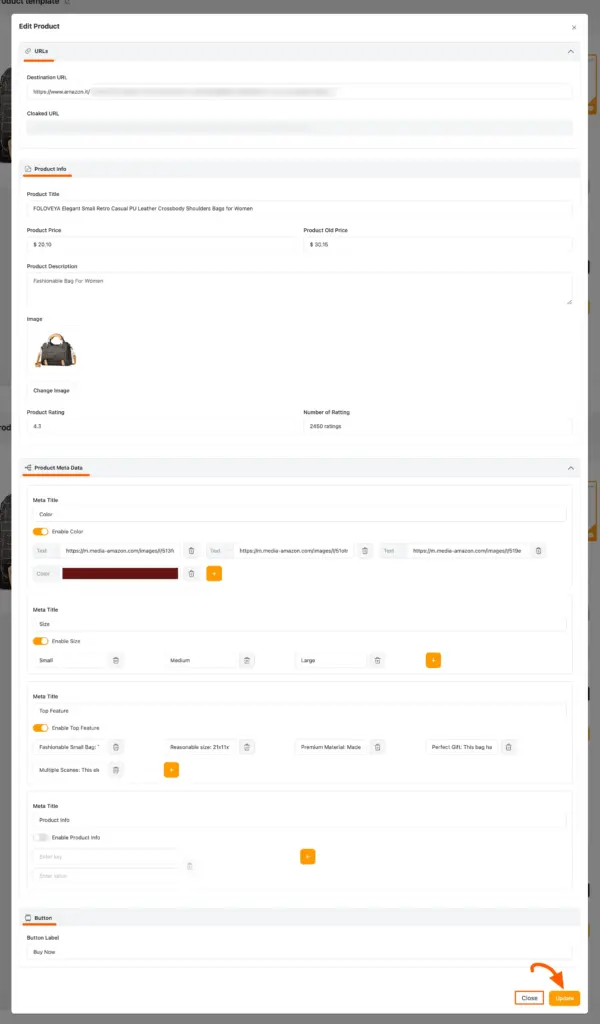Select the Product Meta Data section header
This screenshot has width=600, height=1024.
[x=300, y=468]
